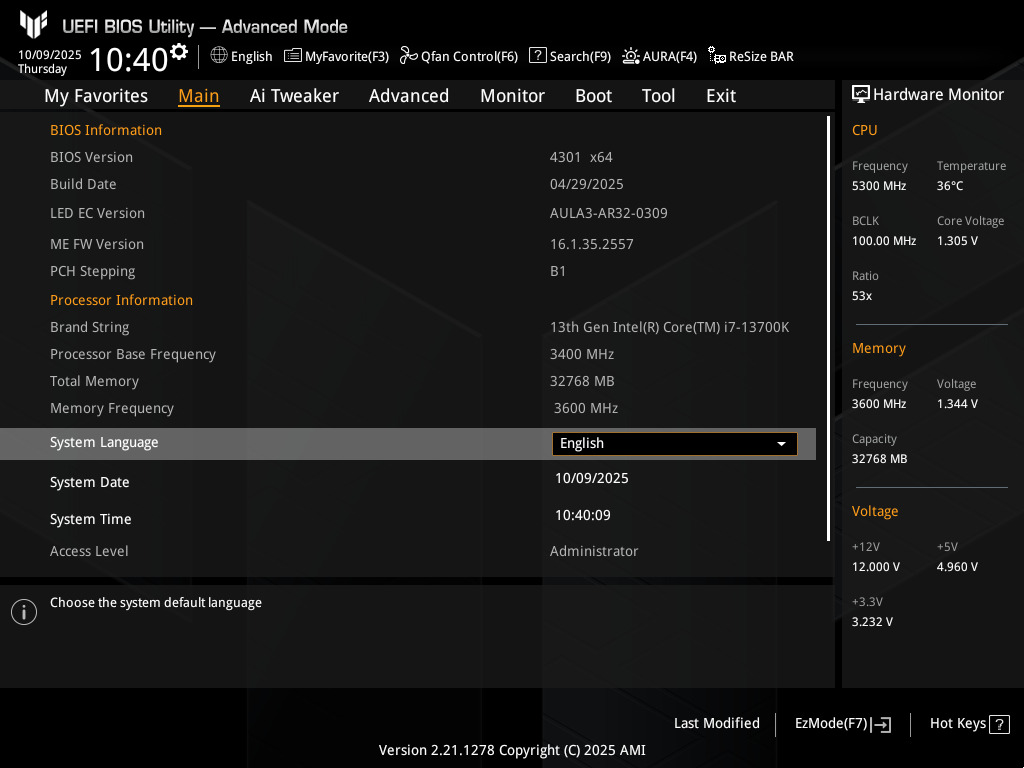The width and height of the screenshot is (1024, 768).
Task: Click the settings gear next to the clock
Action: pyautogui.click(x=179, y=52)
